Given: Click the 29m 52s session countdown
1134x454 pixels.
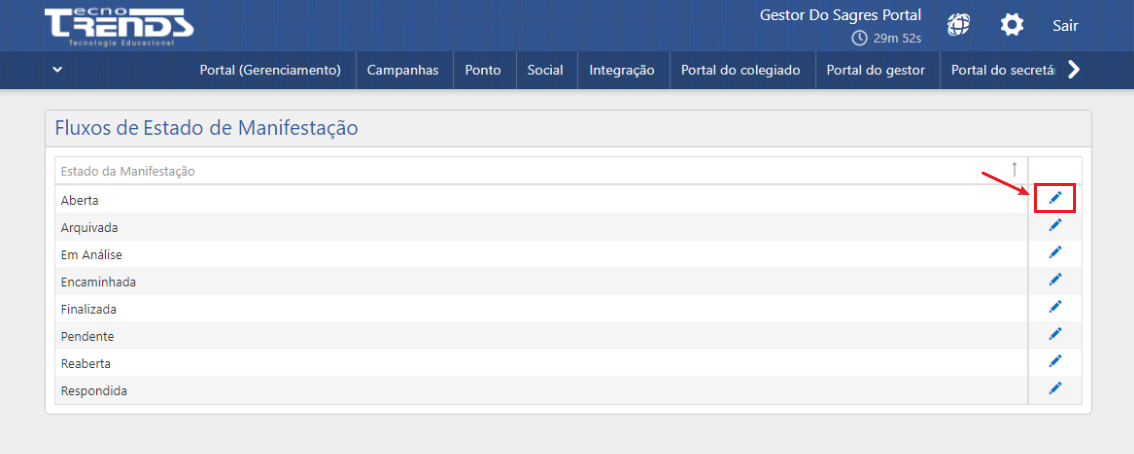Looking at the screenshot, I should [898, 38].
